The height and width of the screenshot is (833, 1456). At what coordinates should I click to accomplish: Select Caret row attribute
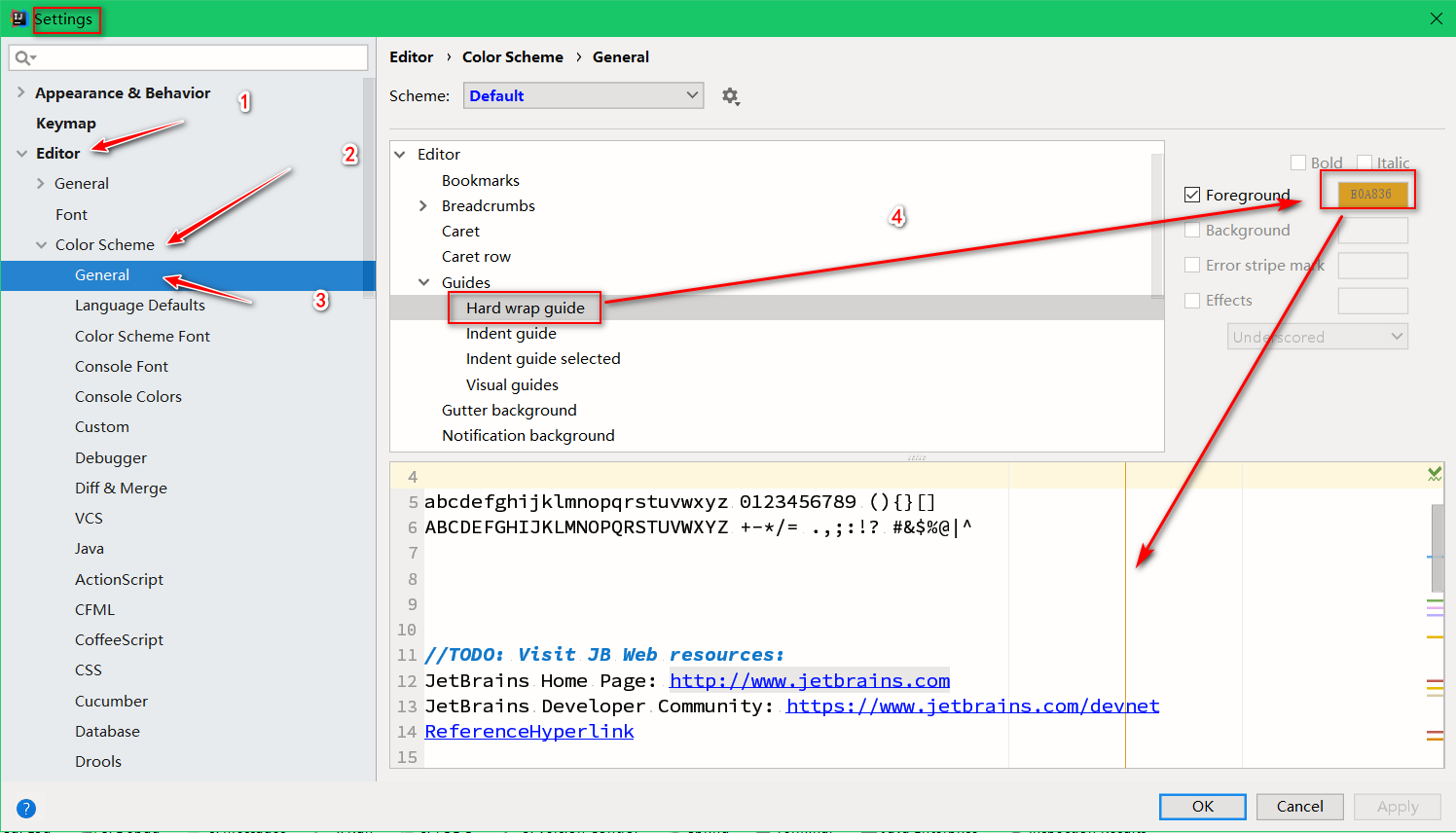tap(476, 256)
